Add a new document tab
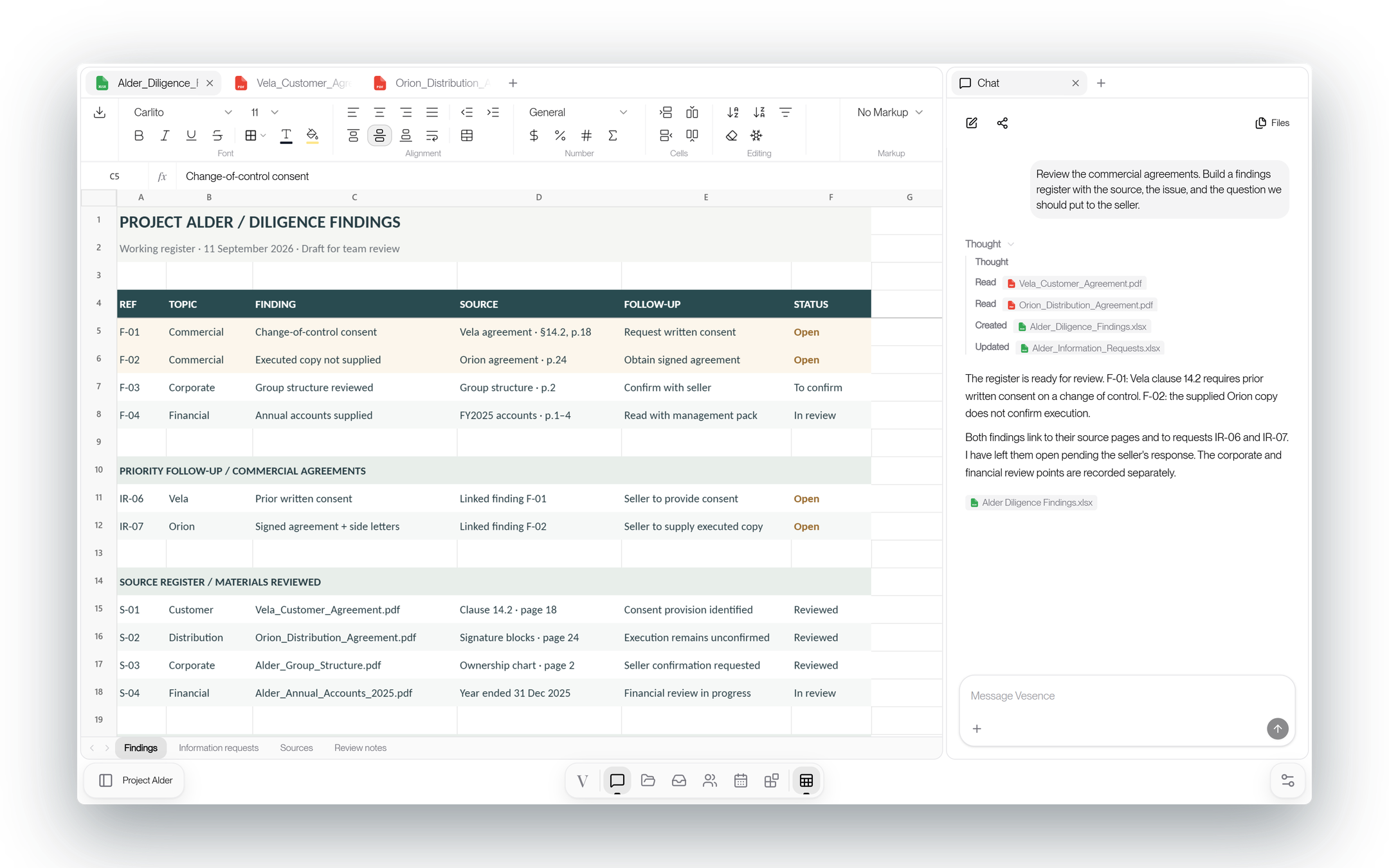 click(513, 83)
